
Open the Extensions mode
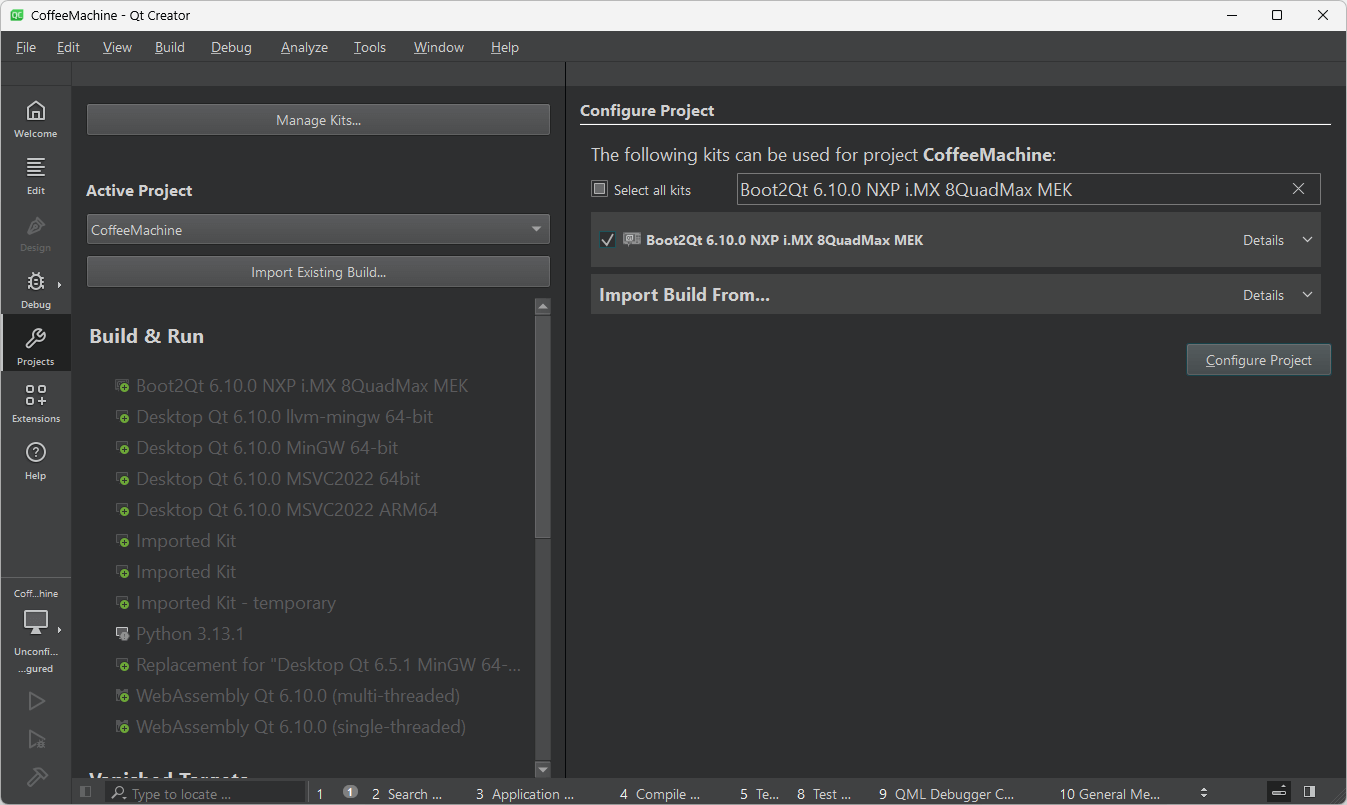tap(35, 403)
